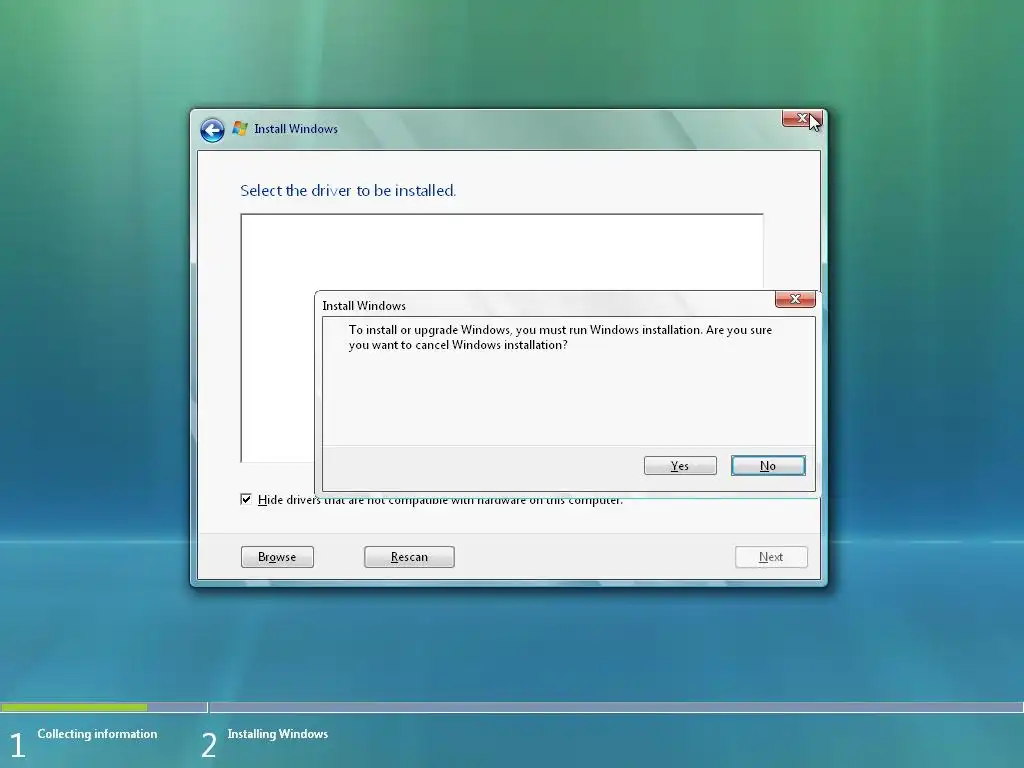
Task: Click the Rescan button
Action: [x=409, y=557]
